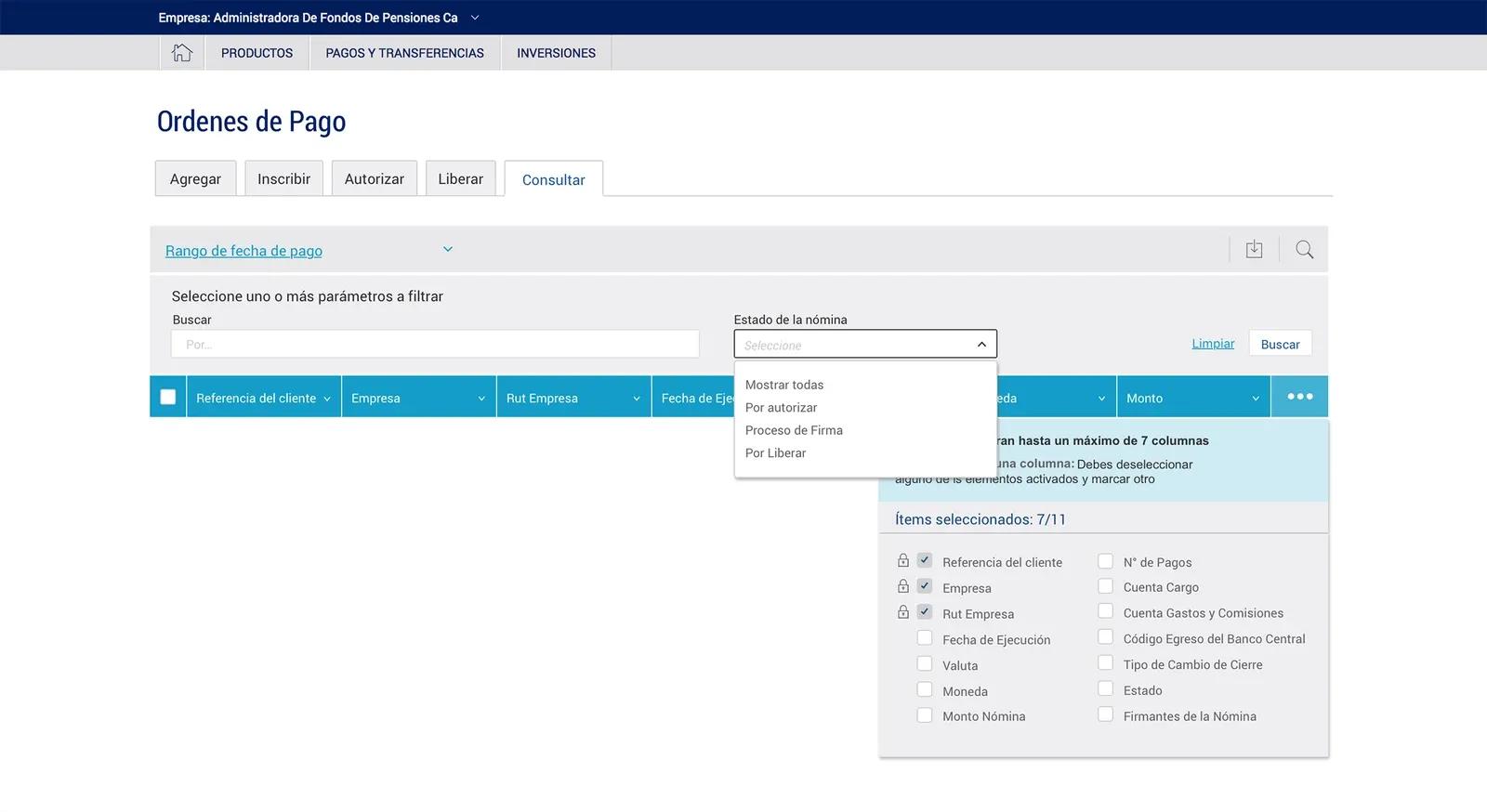Click lock icon beside Rut Empresa option
Image resolution: width=1487 pixels, height=812 pixels.
point(903,612)
